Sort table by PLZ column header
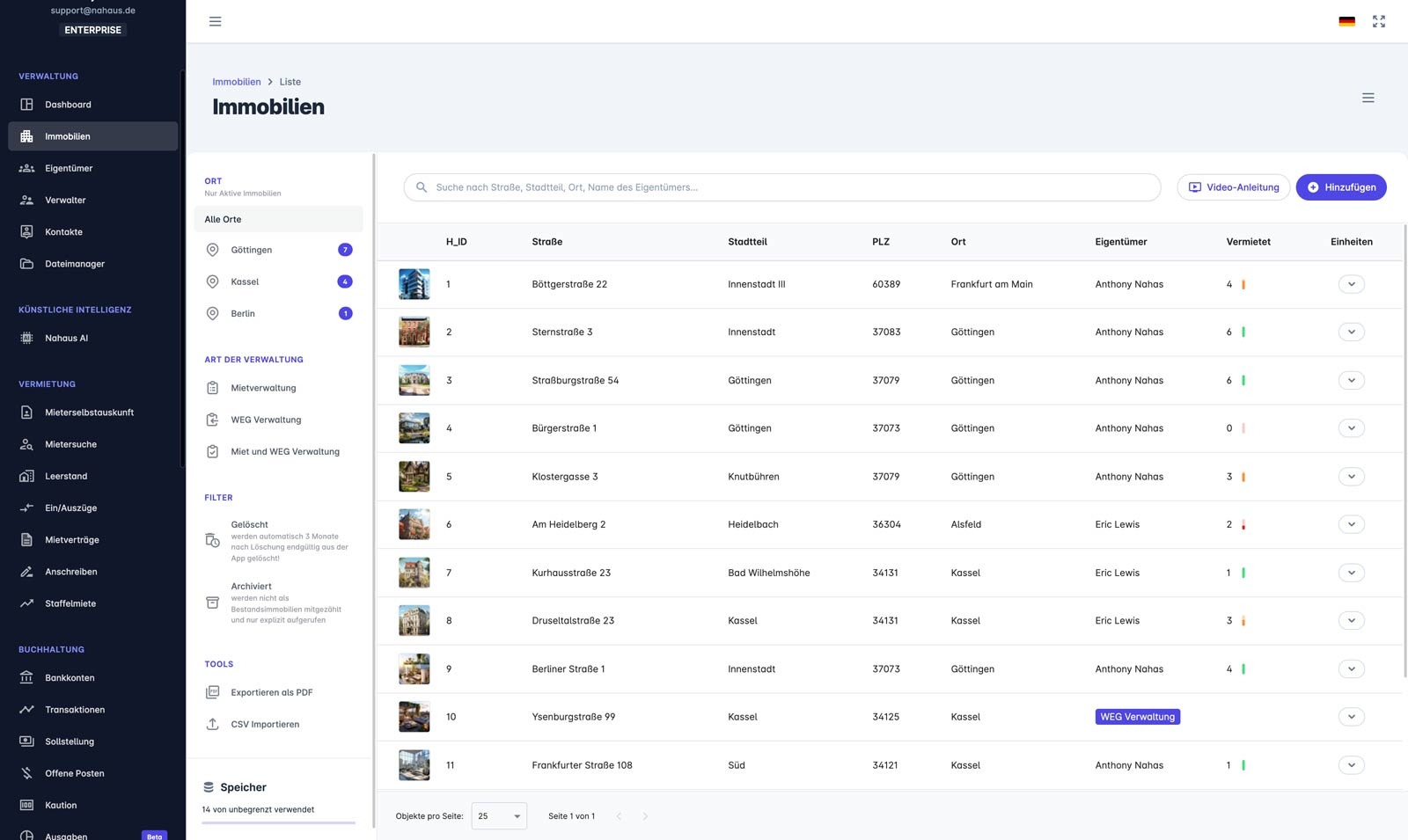 pos(881,242)
